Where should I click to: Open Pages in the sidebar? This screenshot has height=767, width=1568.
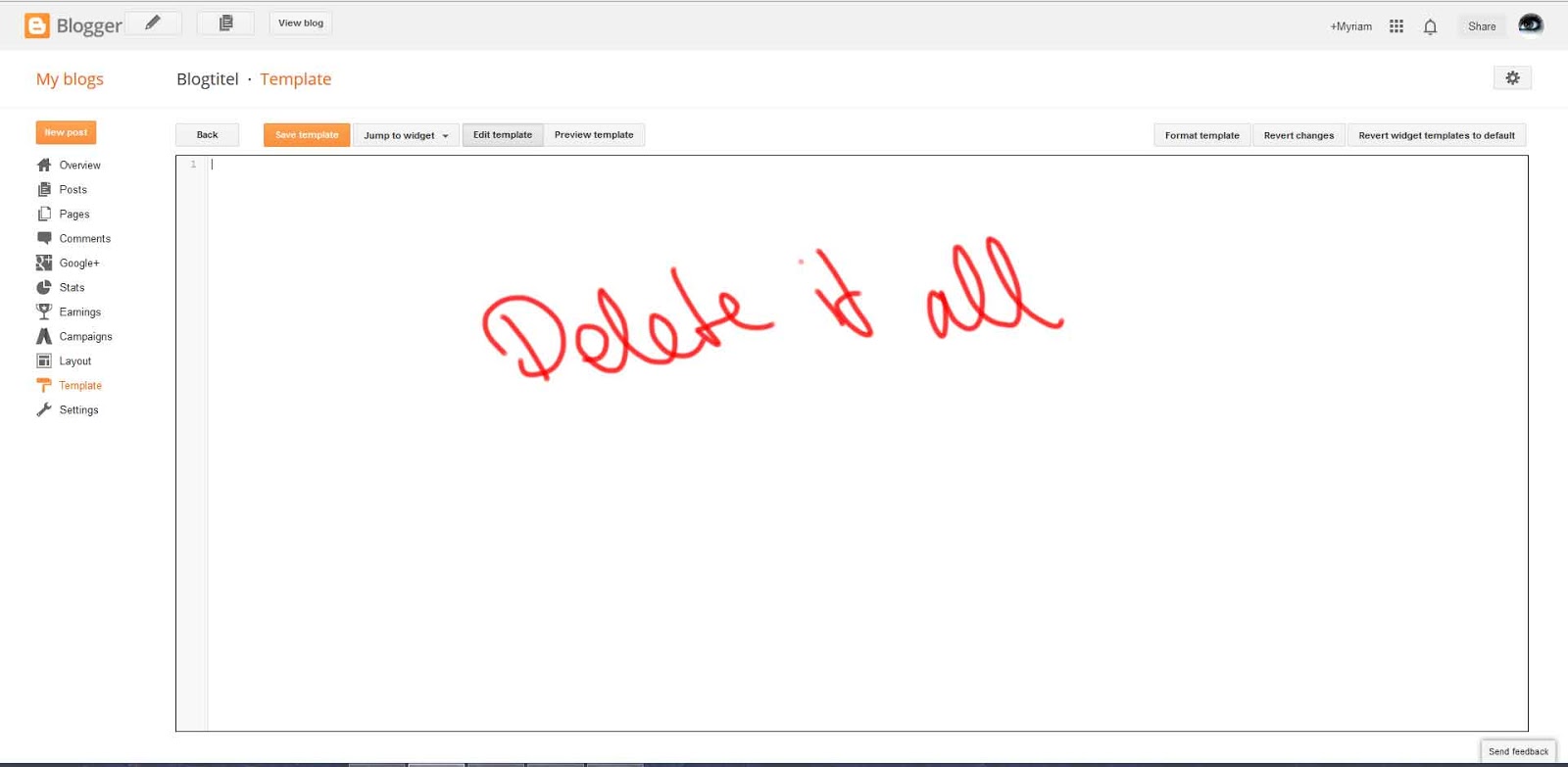pyautogui.click(x=74, y=214)
